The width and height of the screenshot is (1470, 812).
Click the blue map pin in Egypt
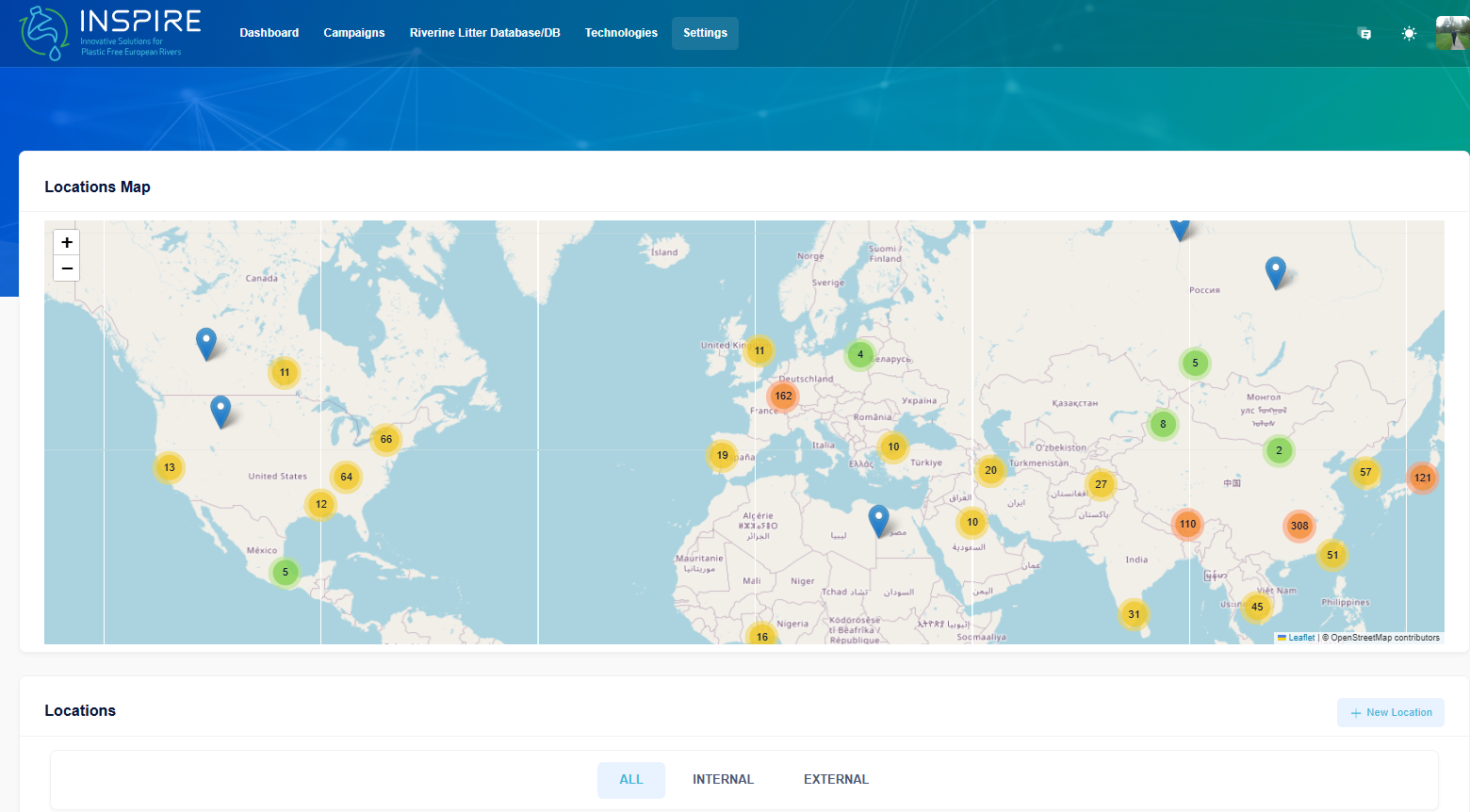pos(878,519)
